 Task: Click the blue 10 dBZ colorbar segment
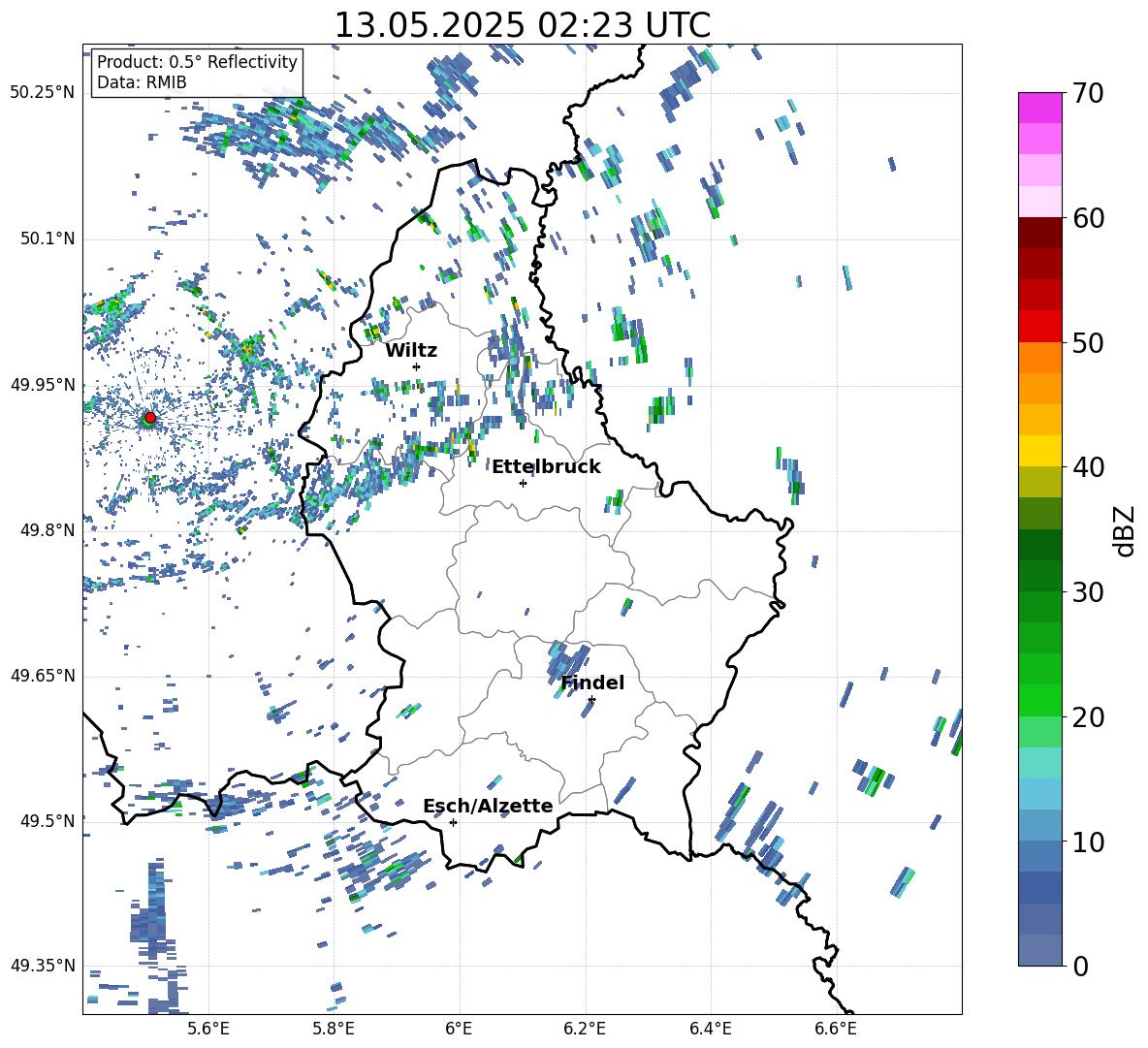click(1039, 825)
